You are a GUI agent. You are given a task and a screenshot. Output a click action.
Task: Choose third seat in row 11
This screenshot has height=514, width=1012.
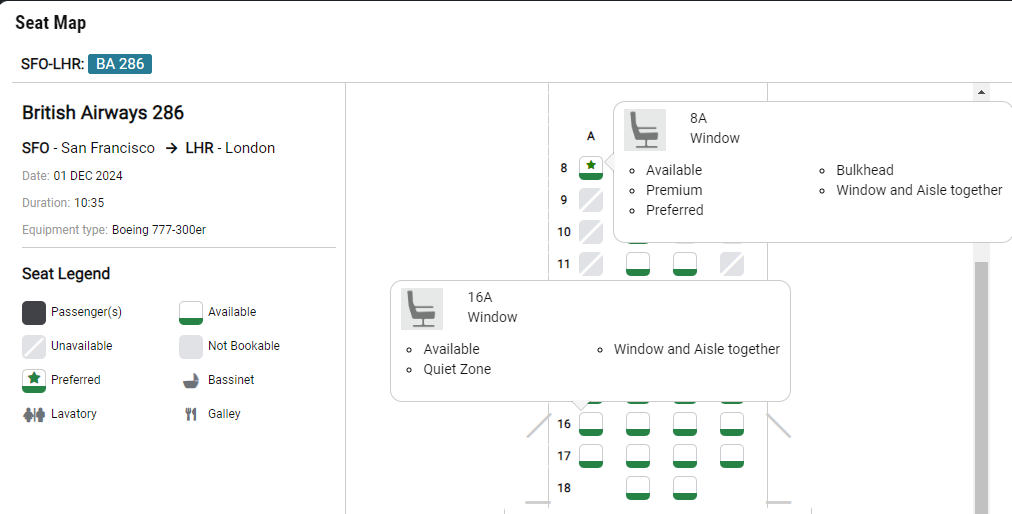coord(685,264)
